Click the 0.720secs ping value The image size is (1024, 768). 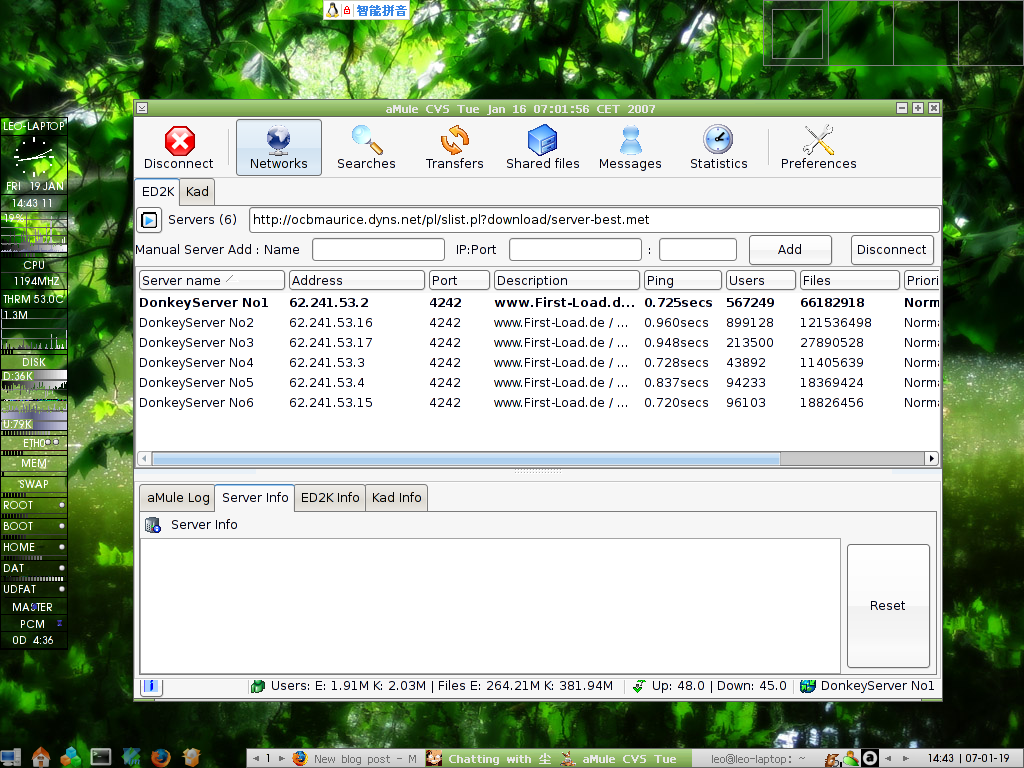(x=676, y=403)
